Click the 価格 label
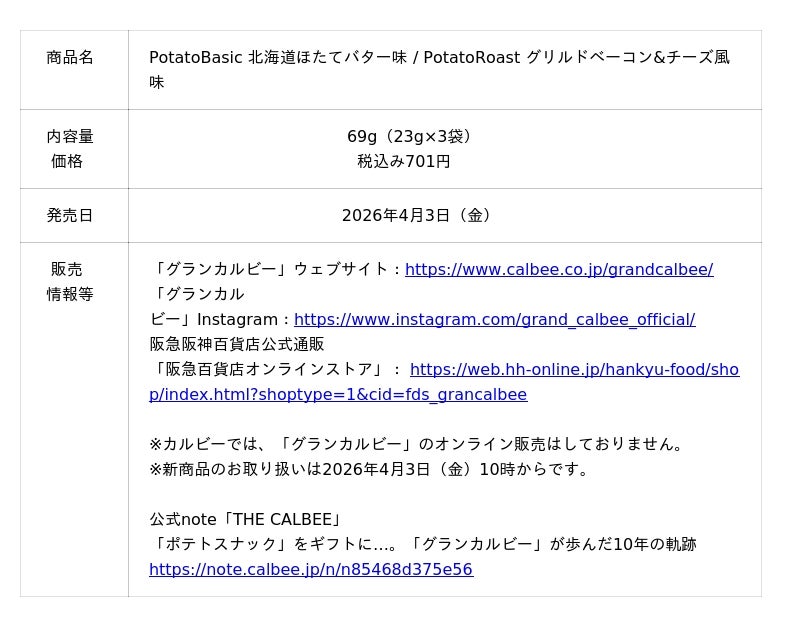This screenshot has height=627, width=800. [x=67, y=161]
